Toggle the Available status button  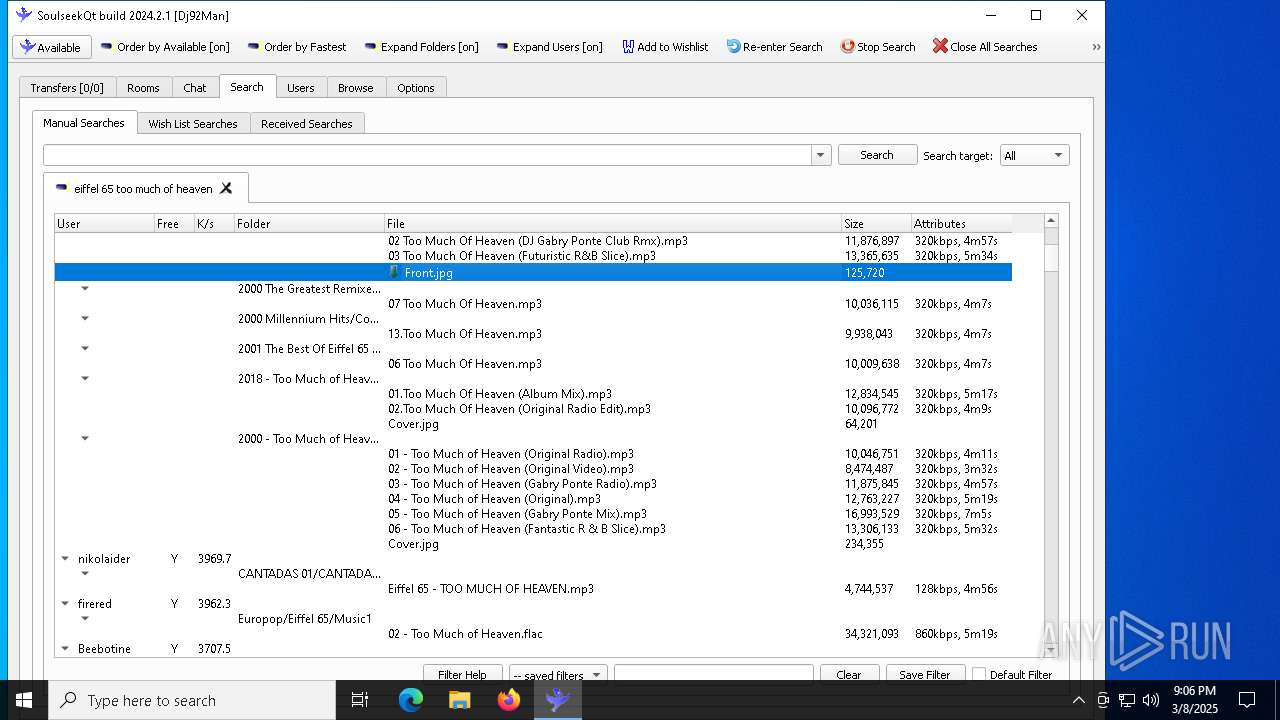(52, 47)
